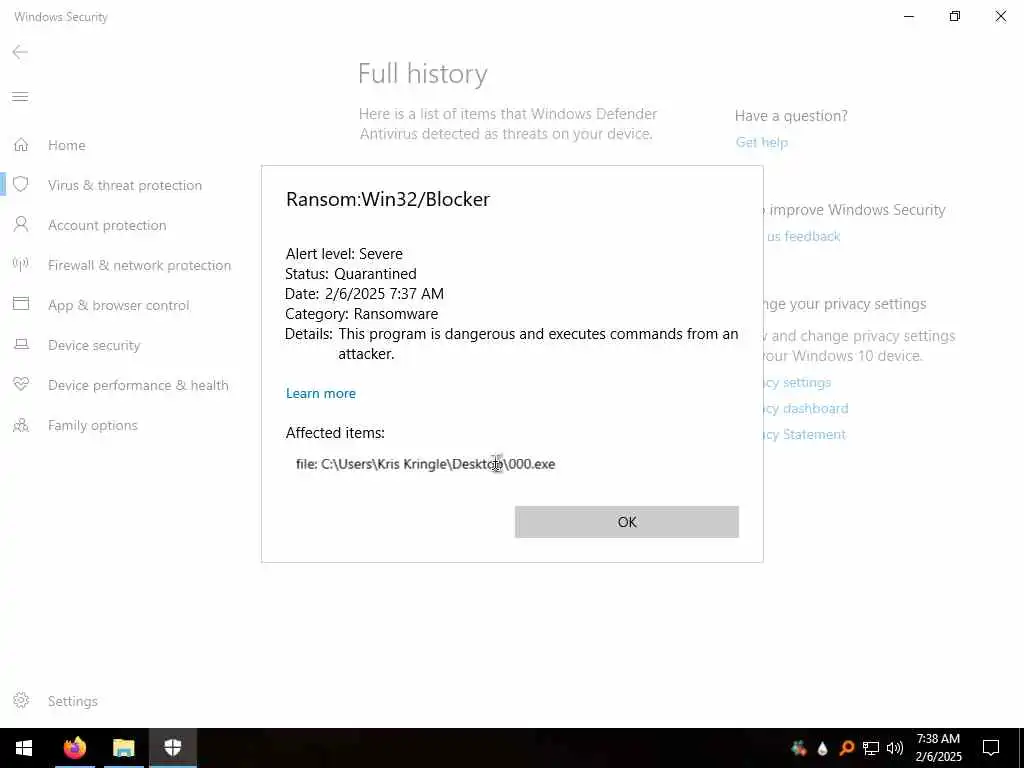Open Device performance & health
Image resolution: width=1024 pixels, height=768 pixels.
click(138, 385)
